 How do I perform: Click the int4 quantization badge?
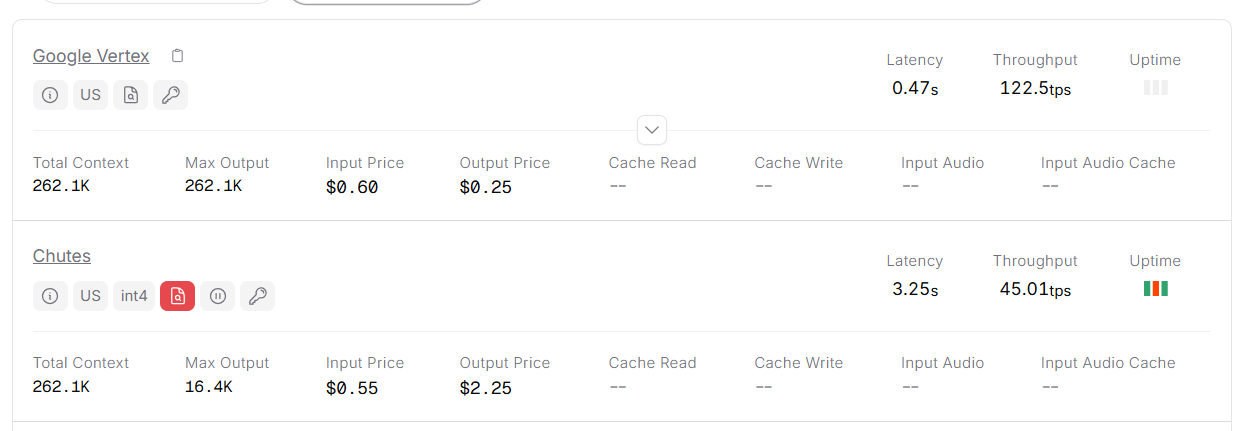[134, 296]
